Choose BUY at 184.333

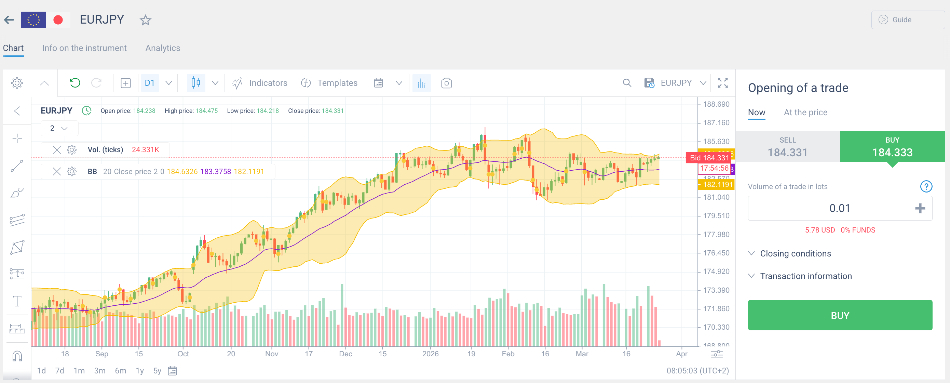coord(892,146)
